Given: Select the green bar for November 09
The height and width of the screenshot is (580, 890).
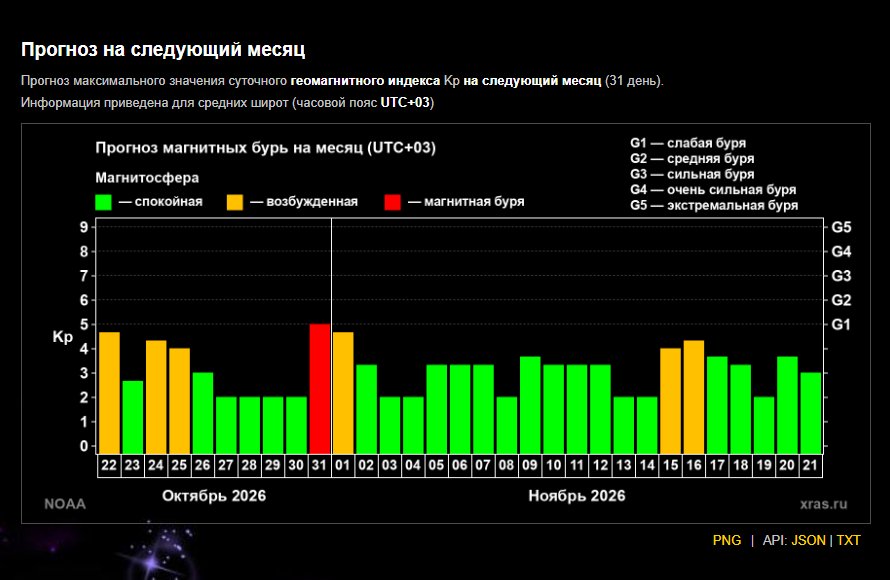Looking at the screenshot, I should [x=530, y=405].
